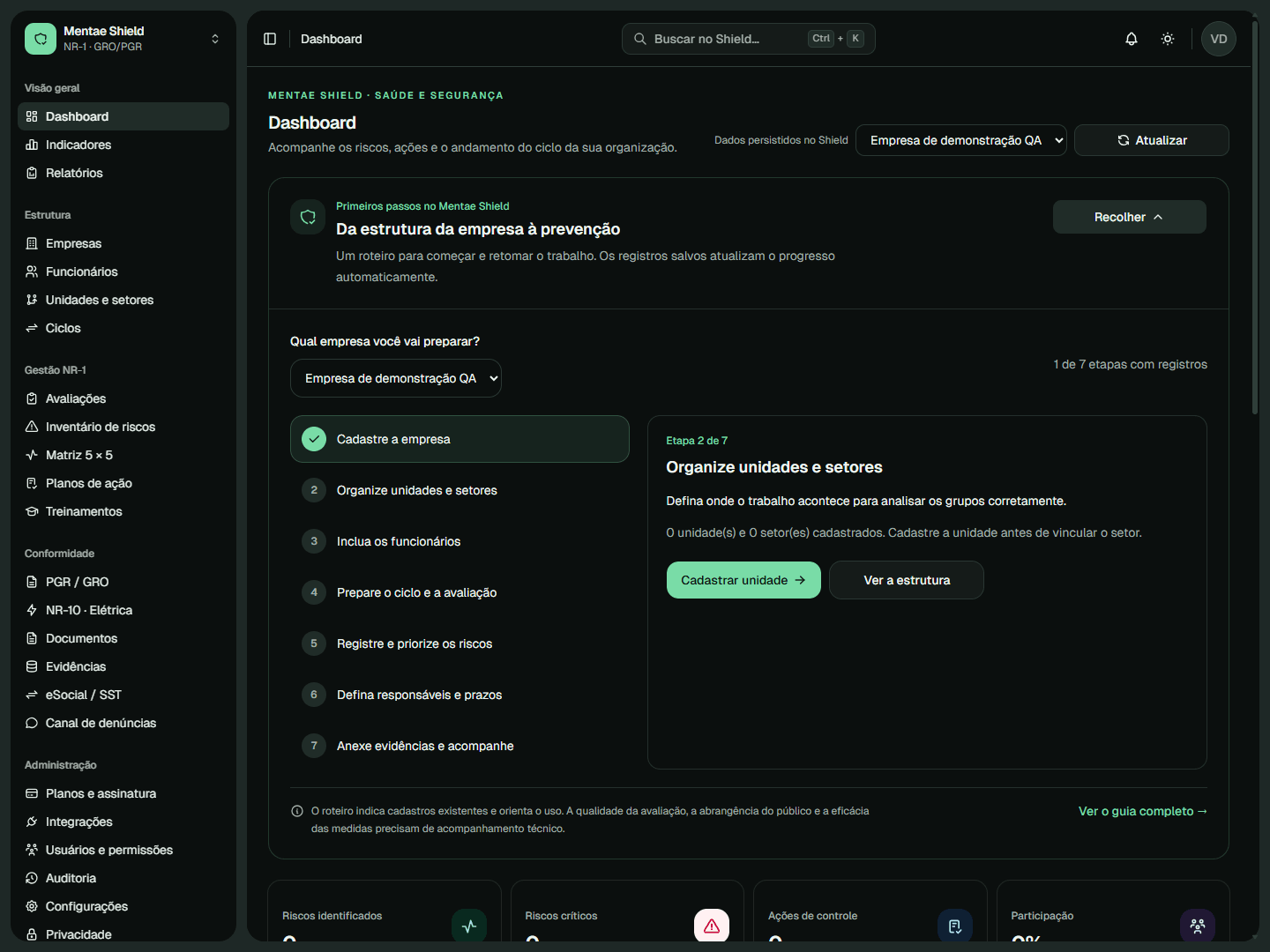Click Ver a estrutura button

(907, 580)
